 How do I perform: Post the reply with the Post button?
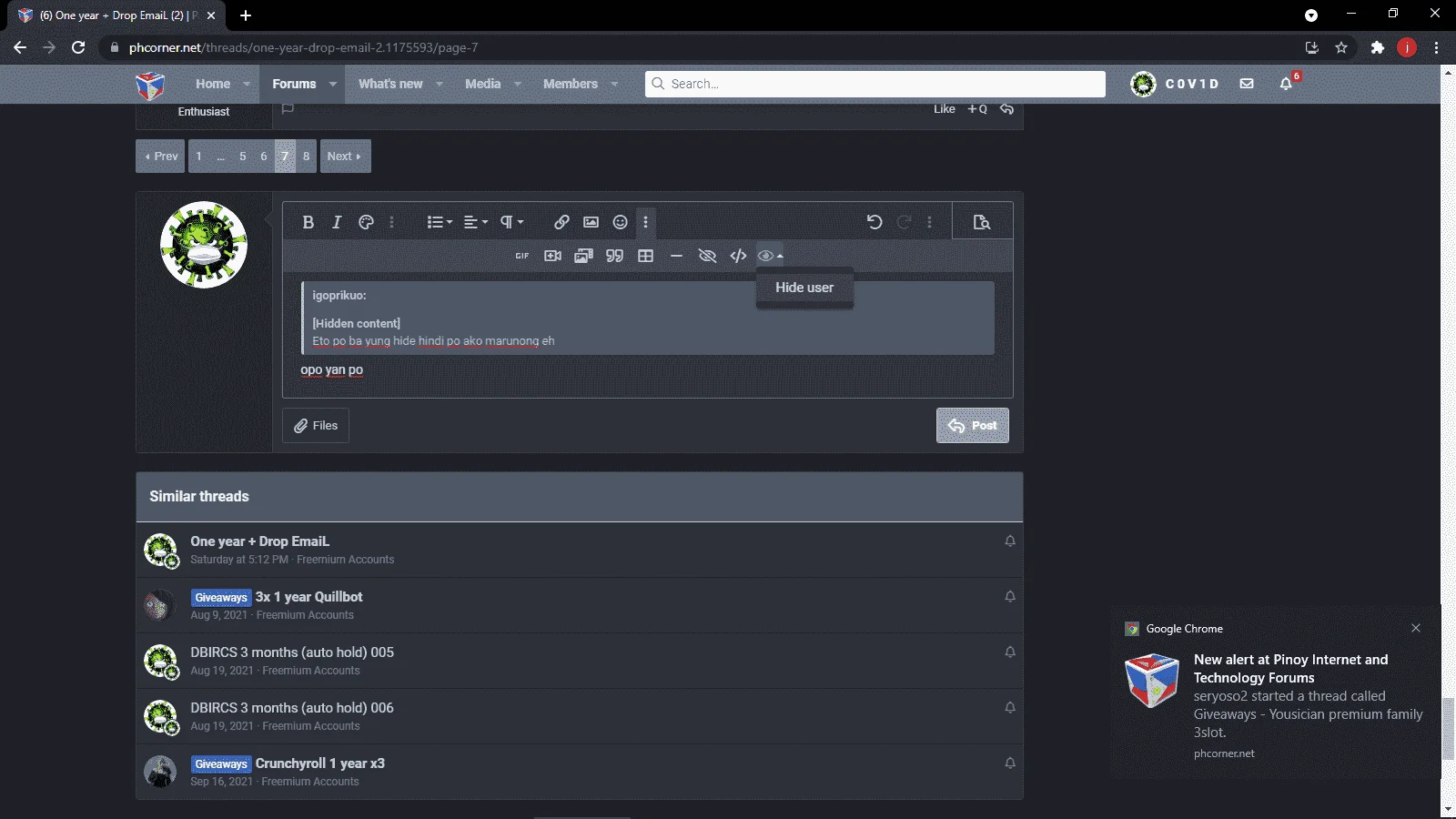(x=972, y=425)
